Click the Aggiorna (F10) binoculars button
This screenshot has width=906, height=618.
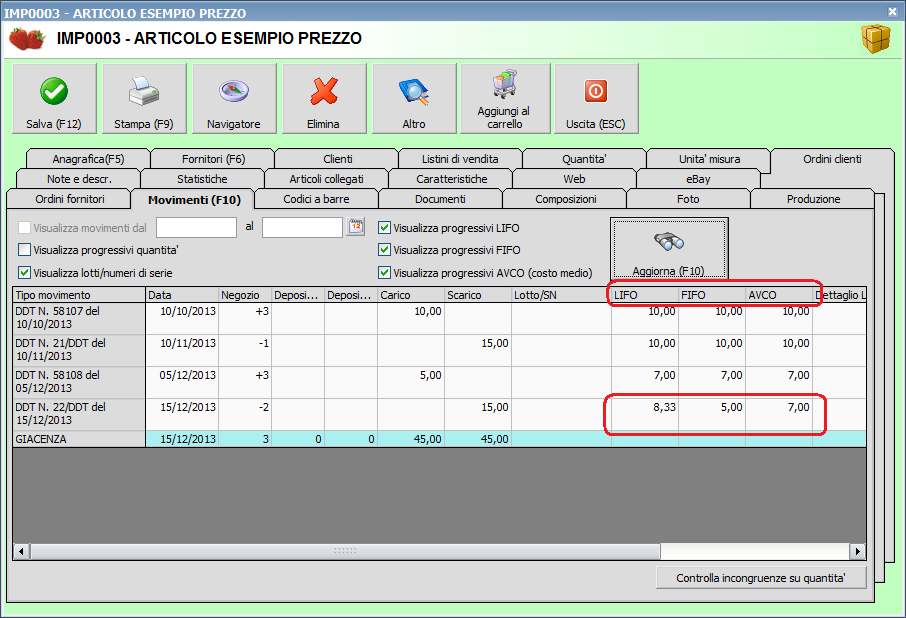click(x=669, y=248)
